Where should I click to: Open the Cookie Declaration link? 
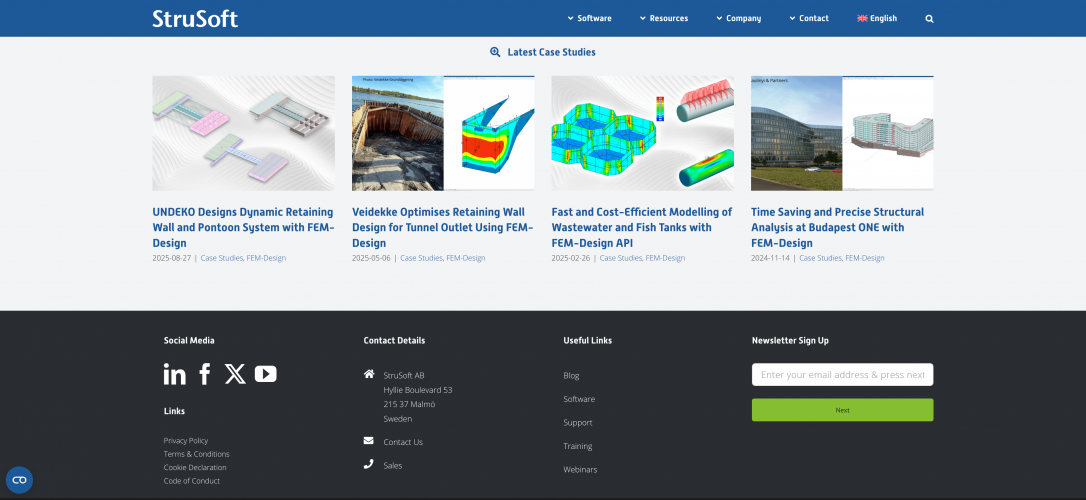point(195,467)
